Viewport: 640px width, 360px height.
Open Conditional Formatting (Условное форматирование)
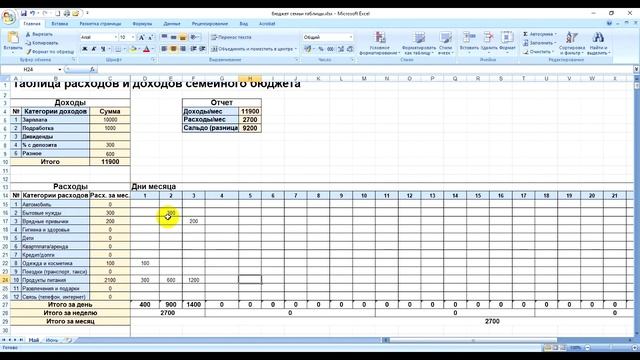coord(380,43)
